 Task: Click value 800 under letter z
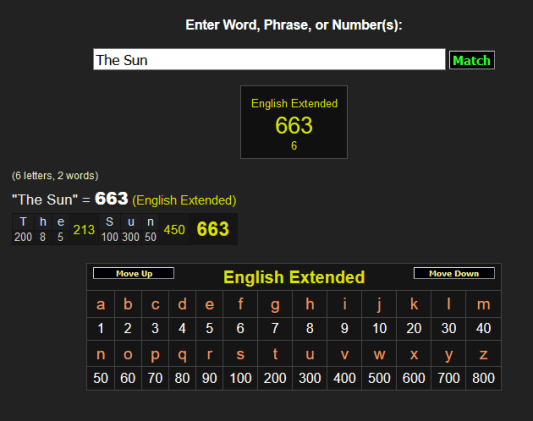483,378
